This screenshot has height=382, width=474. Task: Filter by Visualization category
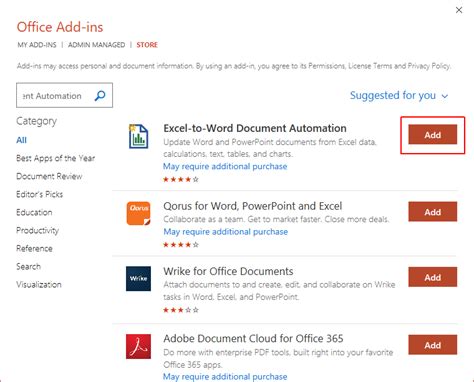(x=39, y=284)
